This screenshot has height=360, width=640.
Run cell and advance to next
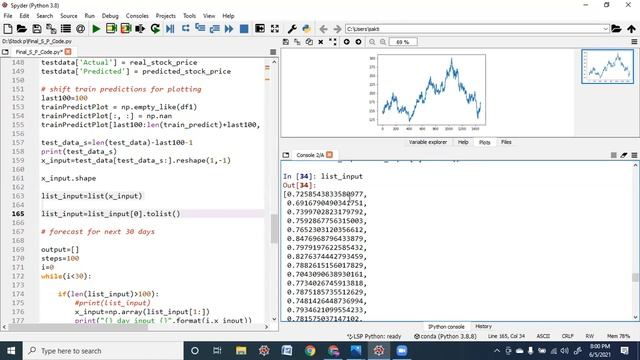(126, 29)
